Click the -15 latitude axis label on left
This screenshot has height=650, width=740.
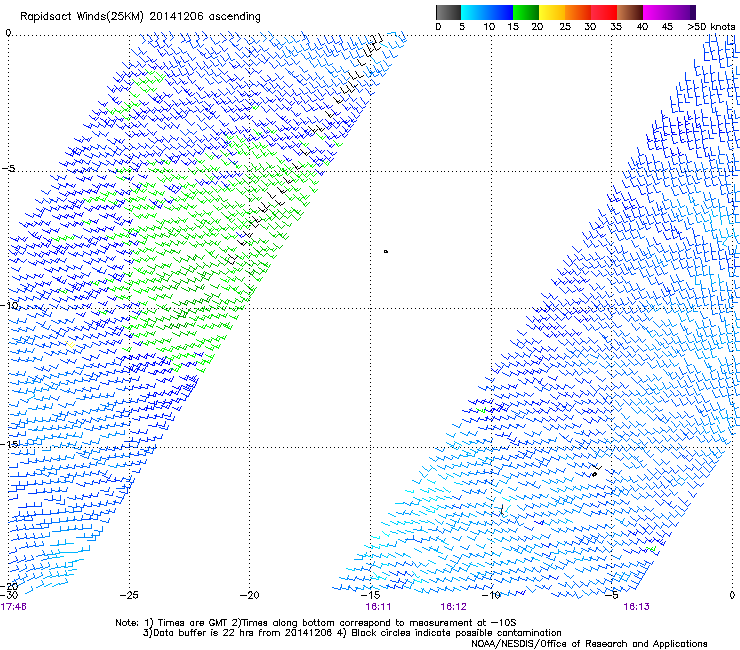pos(10,444)
